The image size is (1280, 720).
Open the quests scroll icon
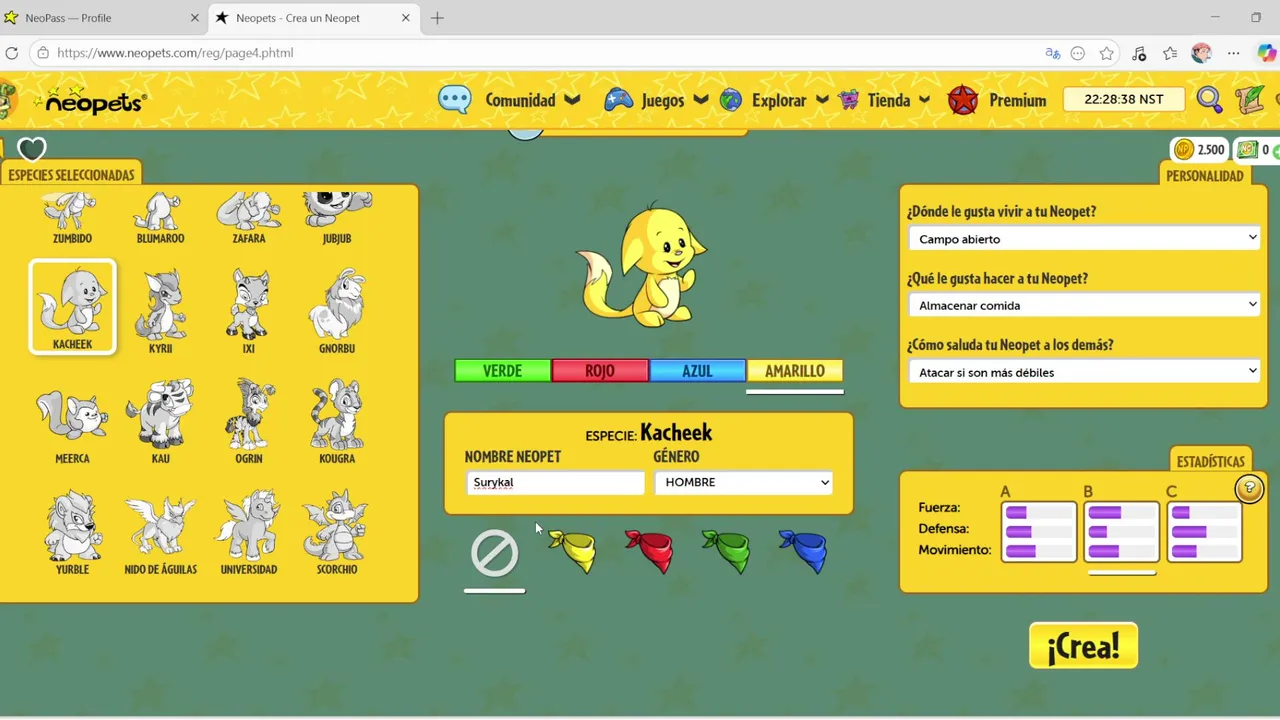[x=1250, y=99]
